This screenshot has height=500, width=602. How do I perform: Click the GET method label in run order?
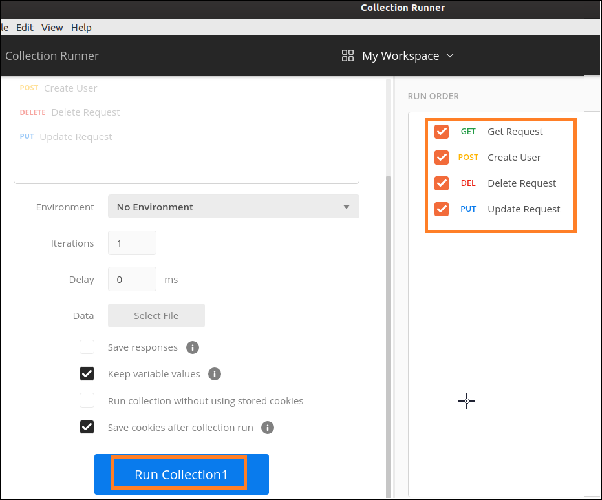[x=468, y=132]
